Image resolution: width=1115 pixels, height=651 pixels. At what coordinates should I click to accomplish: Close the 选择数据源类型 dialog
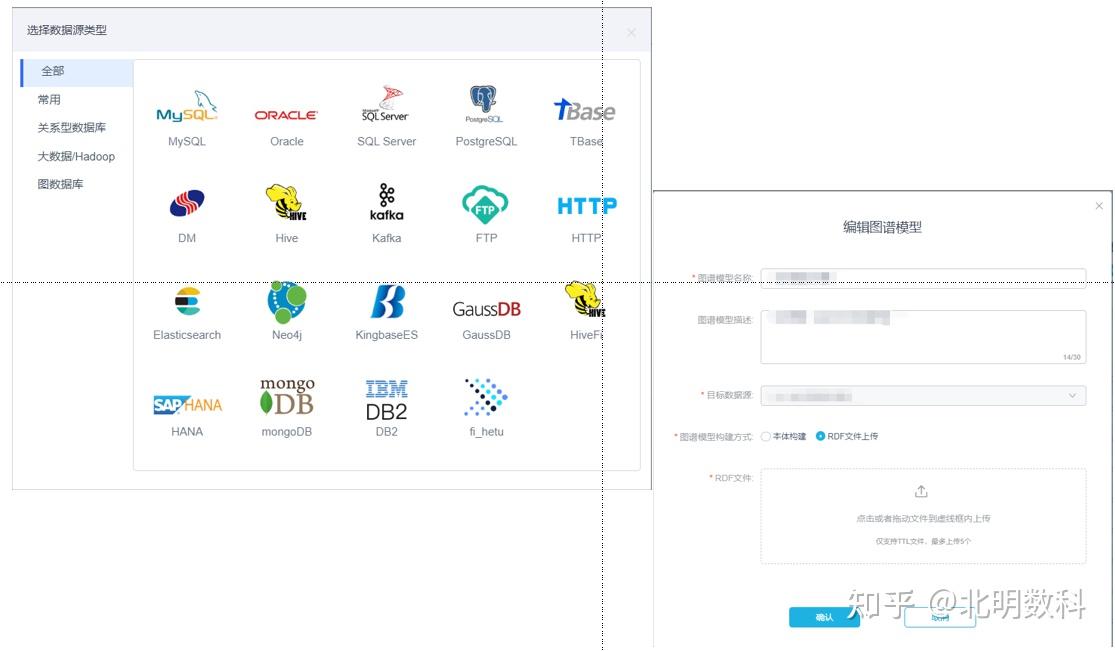(631, 33)
